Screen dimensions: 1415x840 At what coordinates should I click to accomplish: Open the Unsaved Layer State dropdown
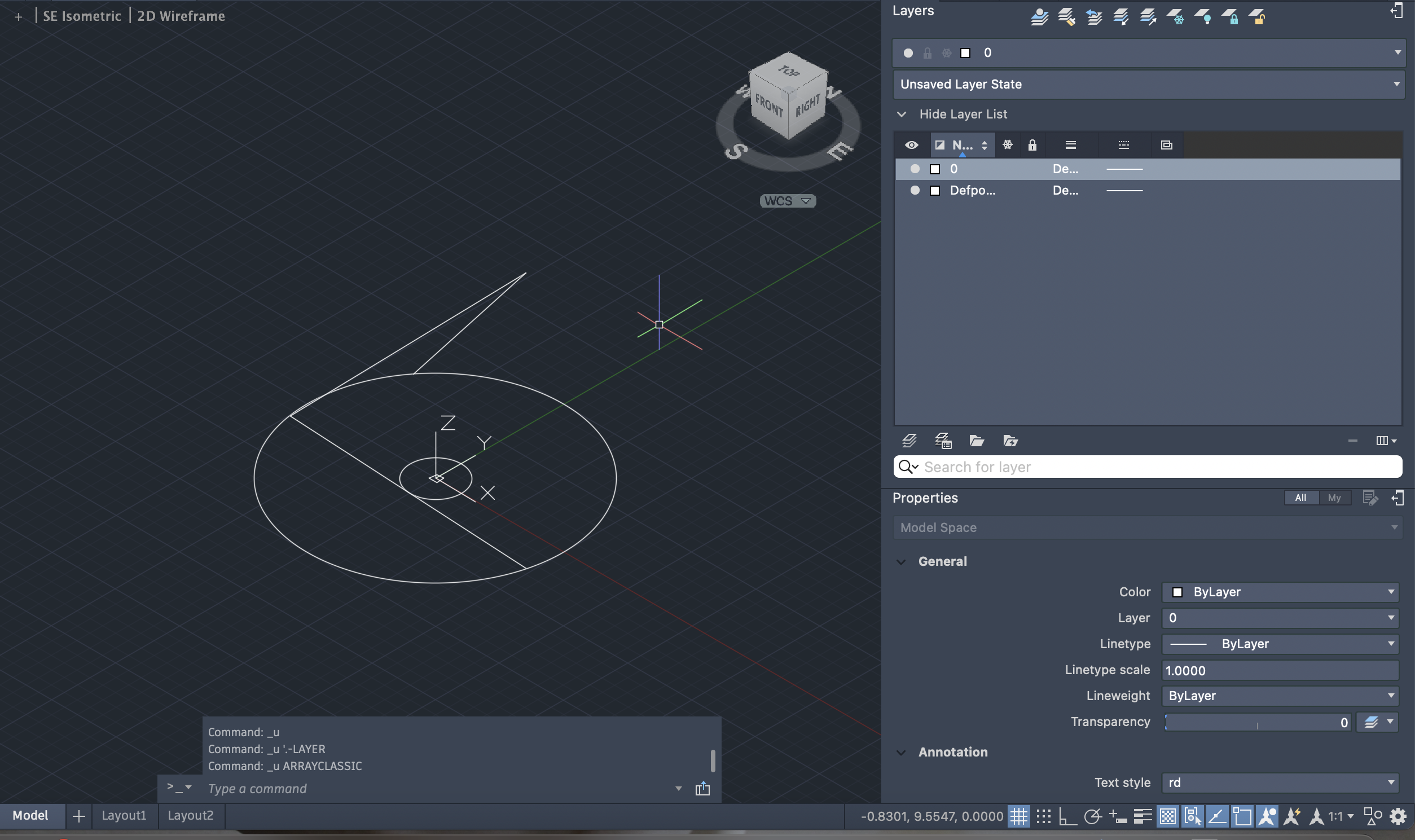point(1148,85)
